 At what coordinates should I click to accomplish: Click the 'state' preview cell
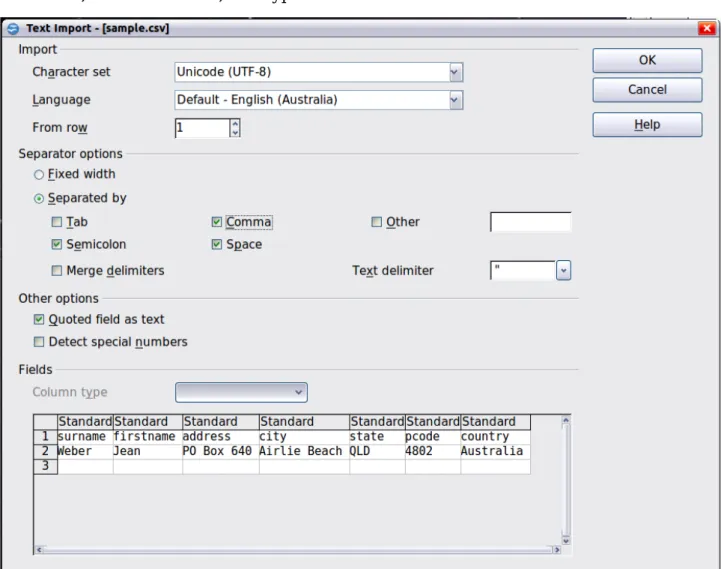point(377,437)
